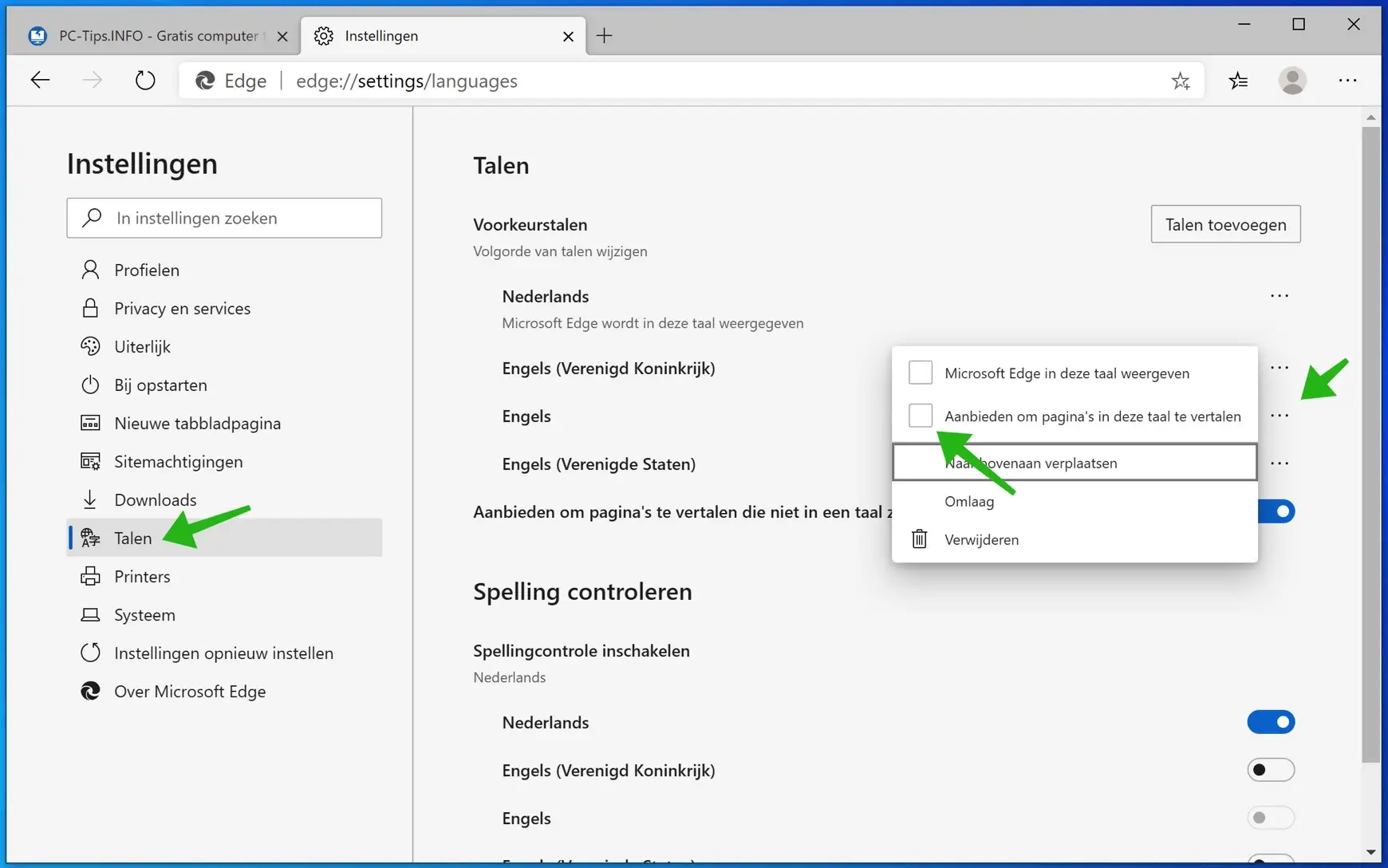Select Talen in settings sidebar

pyautogui.click(x=224, y=538)
